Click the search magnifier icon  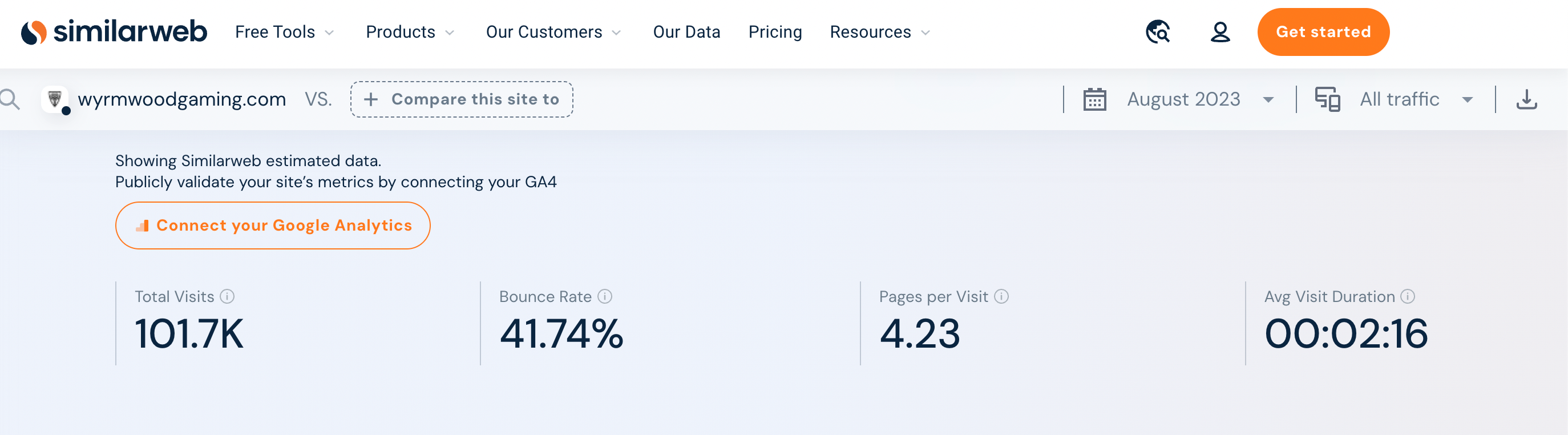point(10,99)
